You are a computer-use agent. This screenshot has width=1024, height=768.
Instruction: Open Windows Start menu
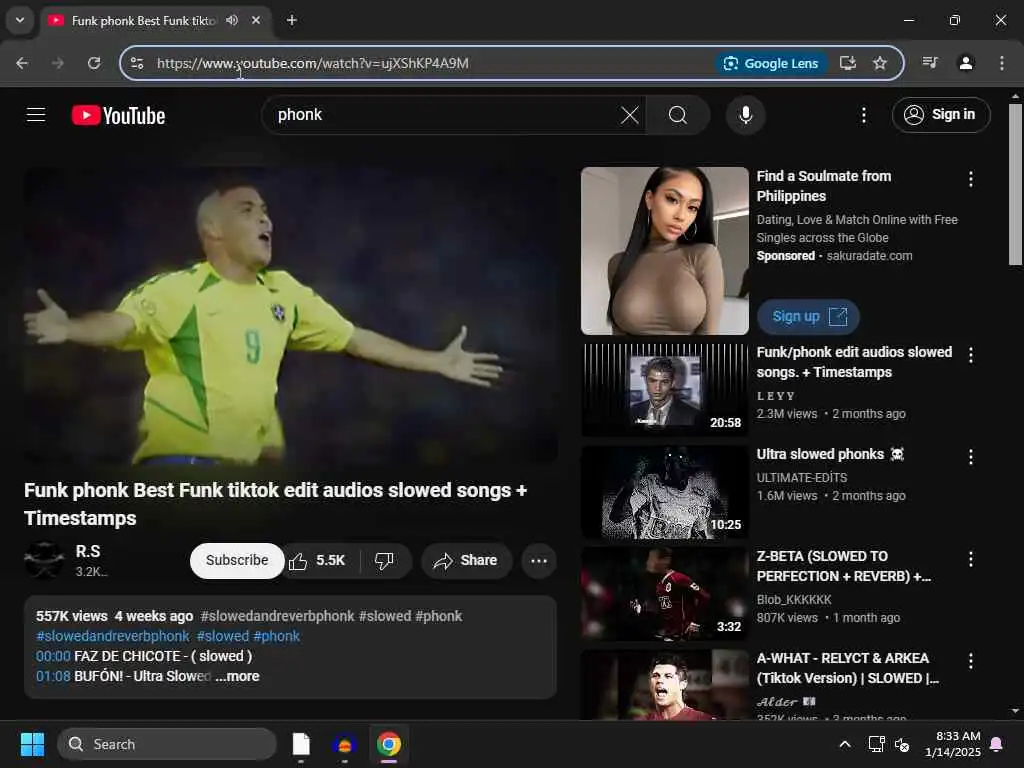point(32,744)
